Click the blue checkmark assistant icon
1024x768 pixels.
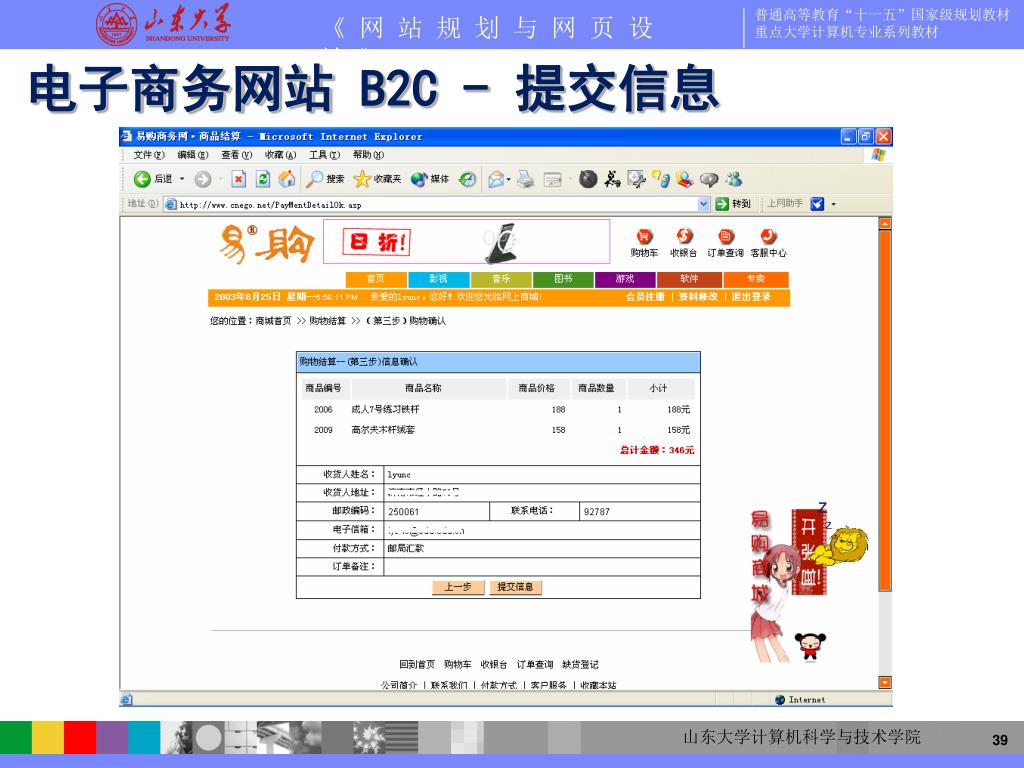[817, 204]
